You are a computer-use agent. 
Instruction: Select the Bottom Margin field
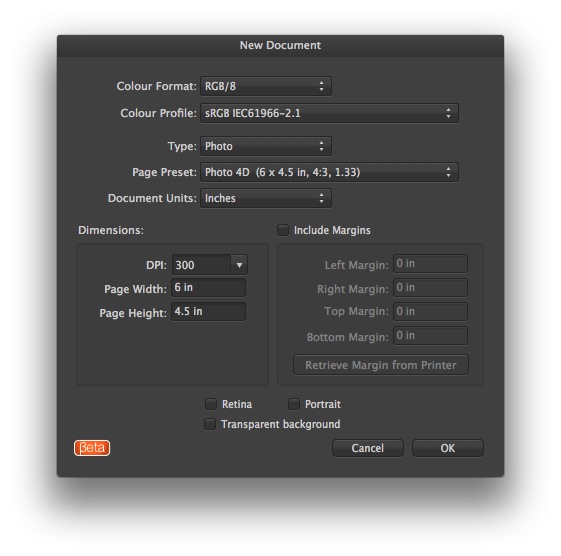click(430, 336)
